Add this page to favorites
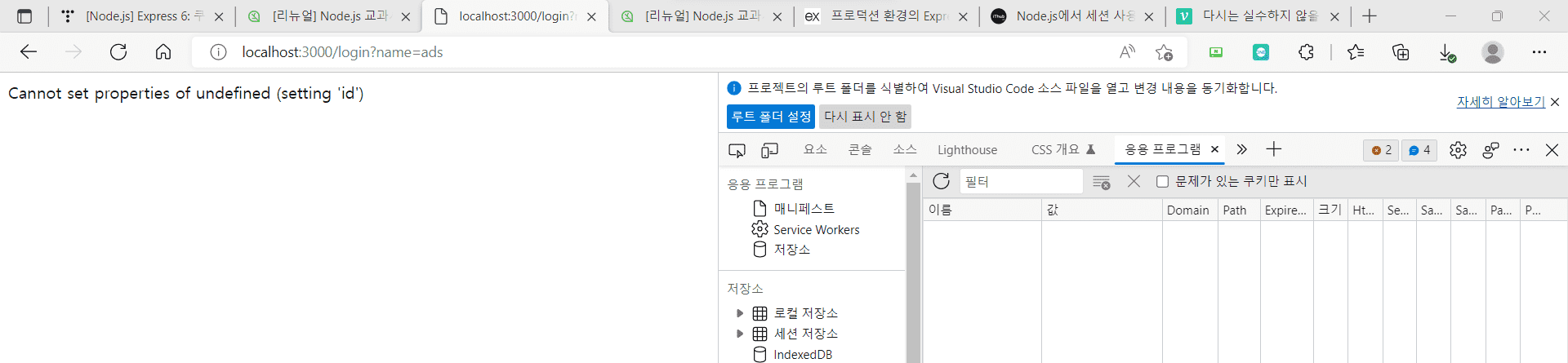Viewport: 1568px width, 363px height. point(1164,52)
